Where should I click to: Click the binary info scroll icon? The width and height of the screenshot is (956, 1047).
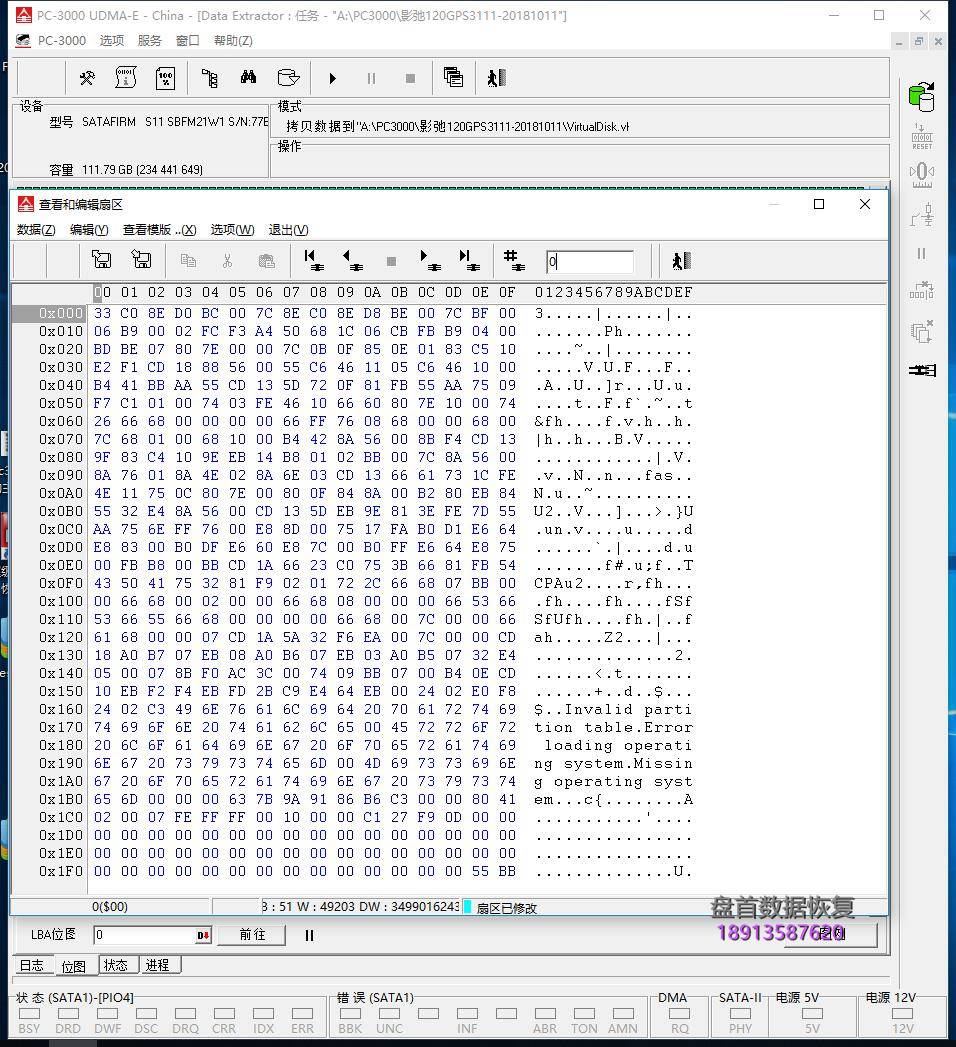126,78
